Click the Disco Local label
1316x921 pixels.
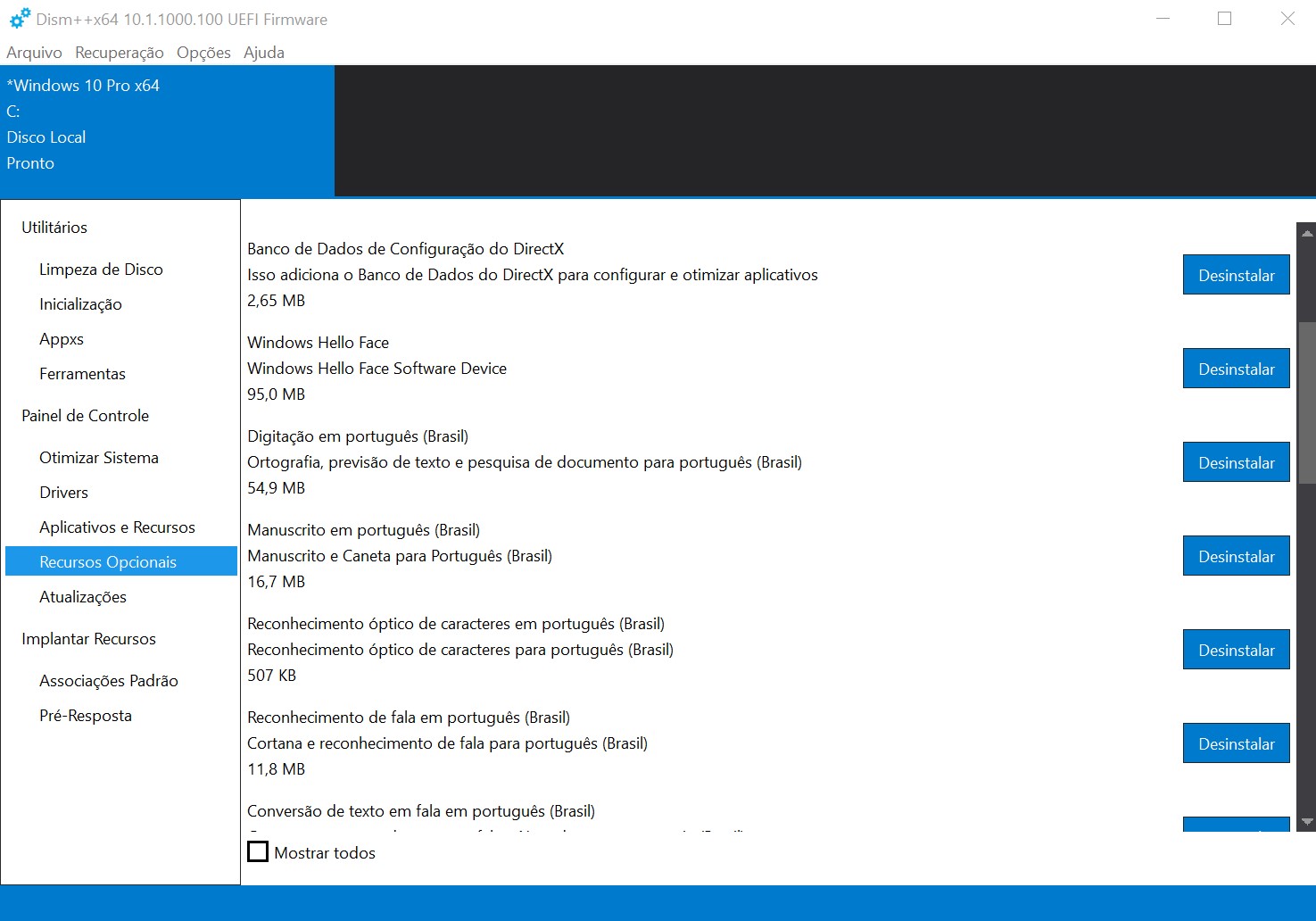[46, 137]
